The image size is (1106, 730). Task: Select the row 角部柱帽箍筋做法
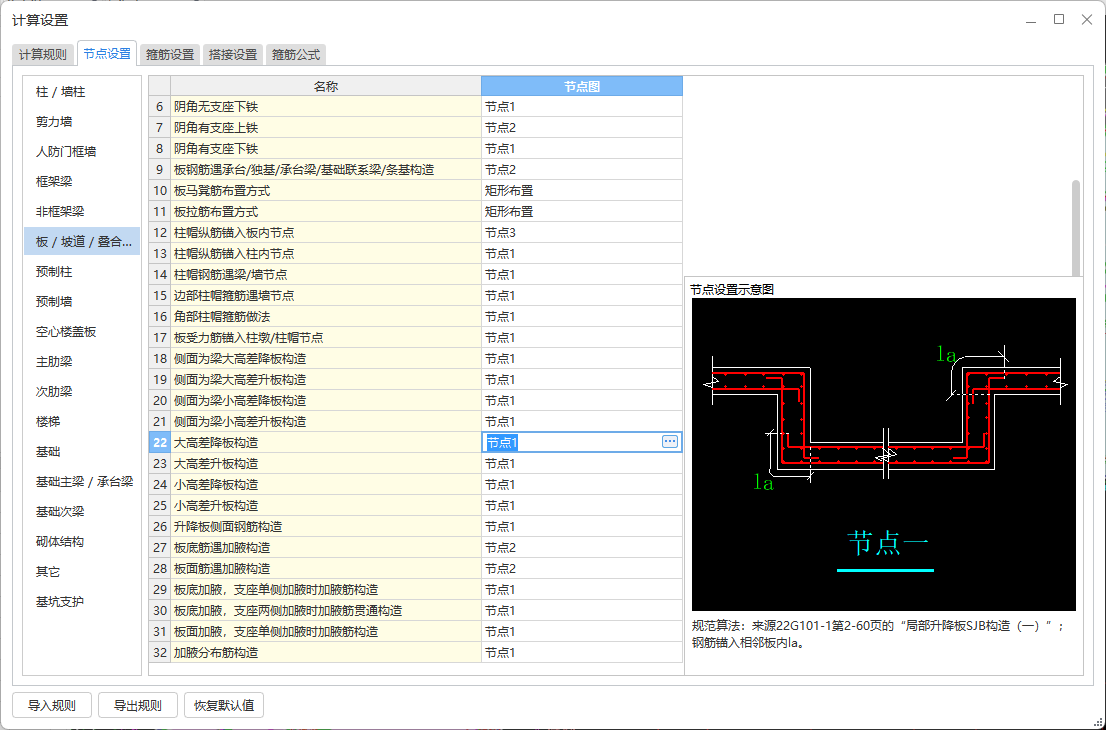pyautogui.click(x=415, y=317)
